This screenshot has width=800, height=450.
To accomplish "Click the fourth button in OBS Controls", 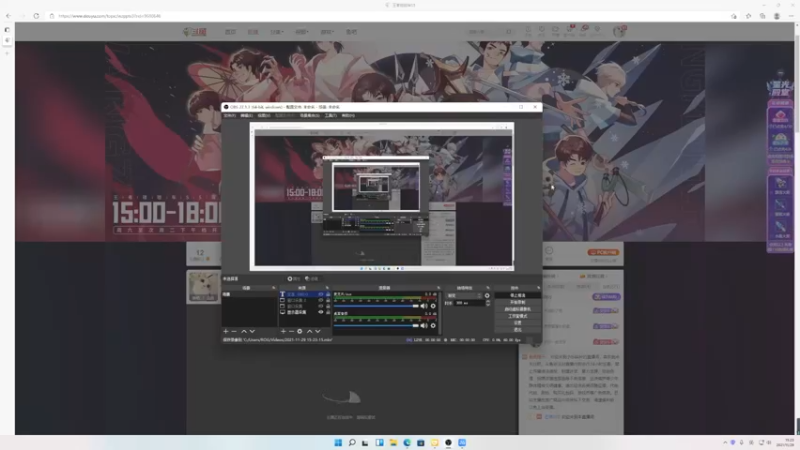I will [x=517, y=316].
